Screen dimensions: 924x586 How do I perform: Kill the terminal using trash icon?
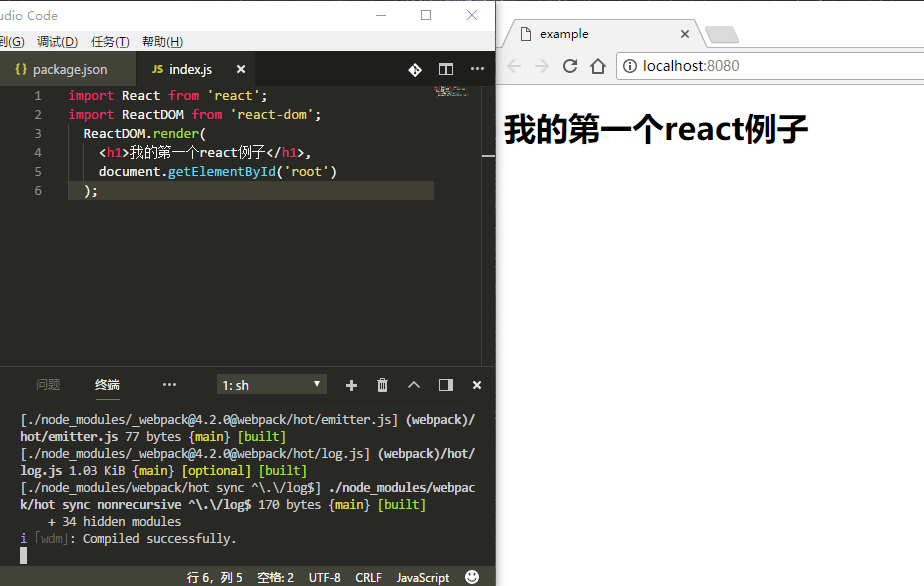[382, 385]
